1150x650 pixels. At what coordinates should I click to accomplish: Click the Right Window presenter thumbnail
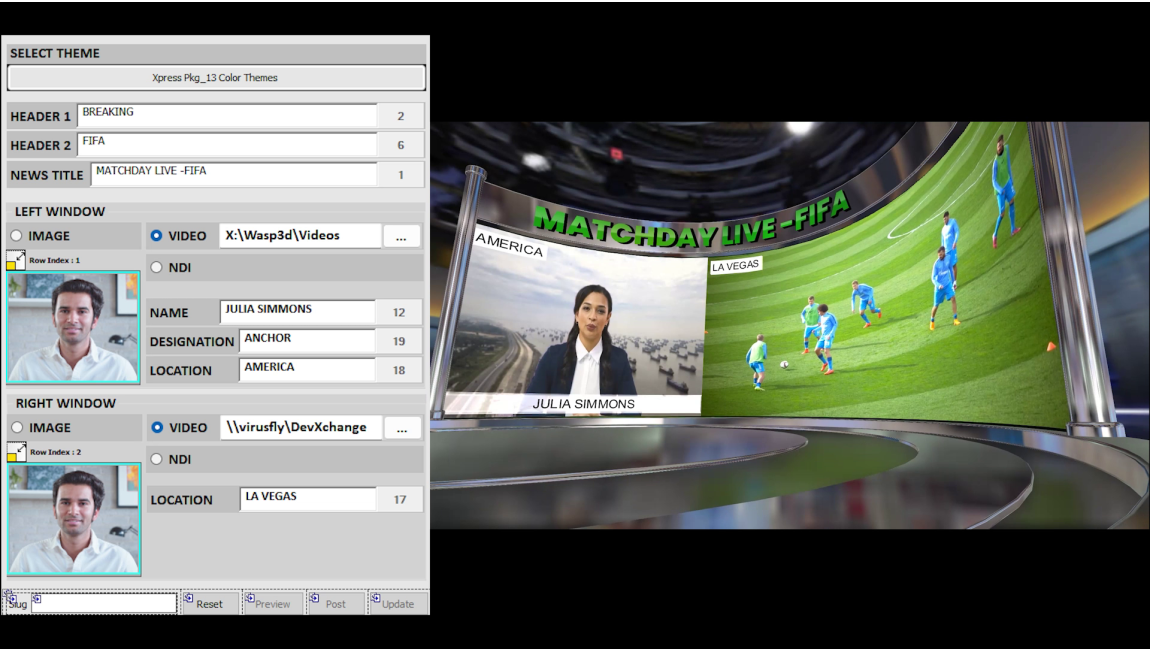point(74,520)
